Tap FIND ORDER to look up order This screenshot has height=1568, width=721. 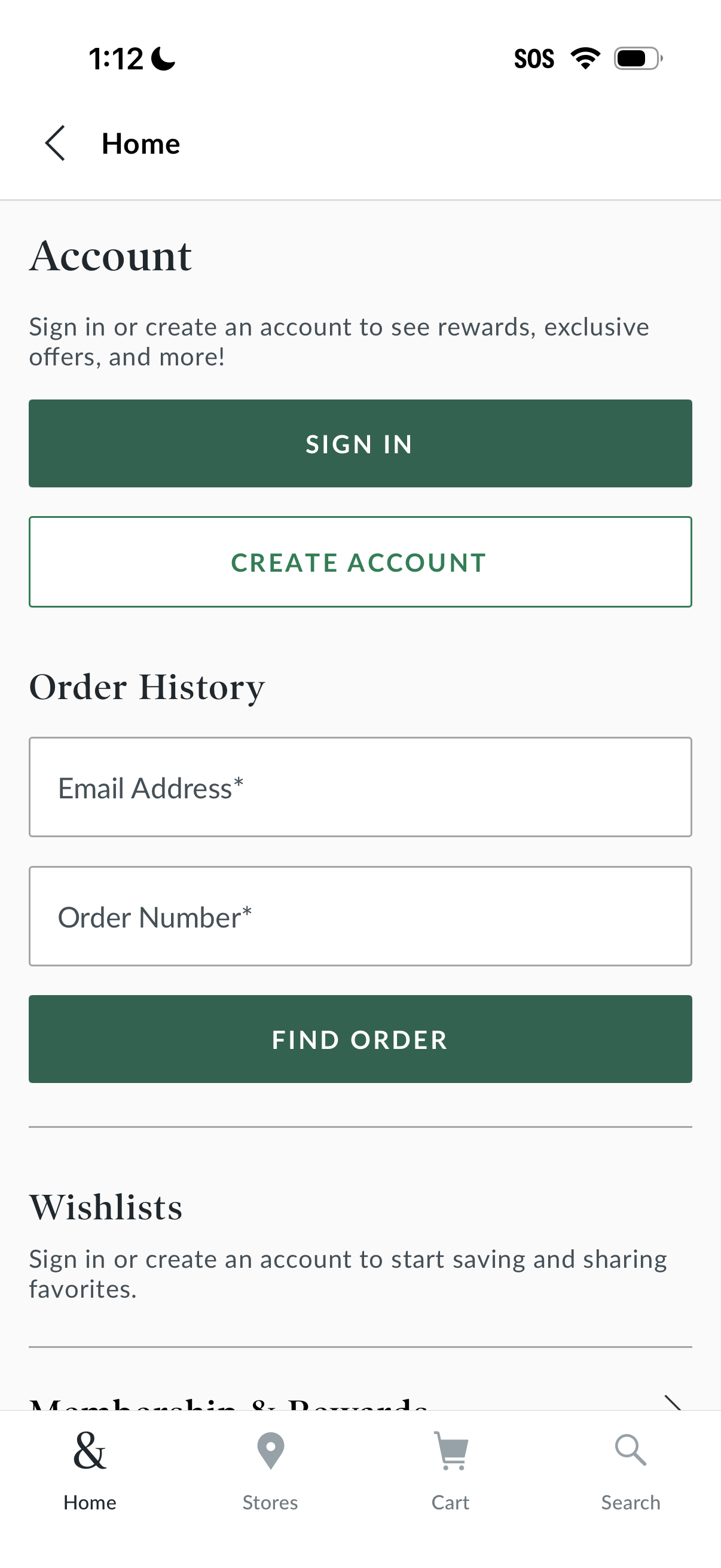(x=360, y=1039)
